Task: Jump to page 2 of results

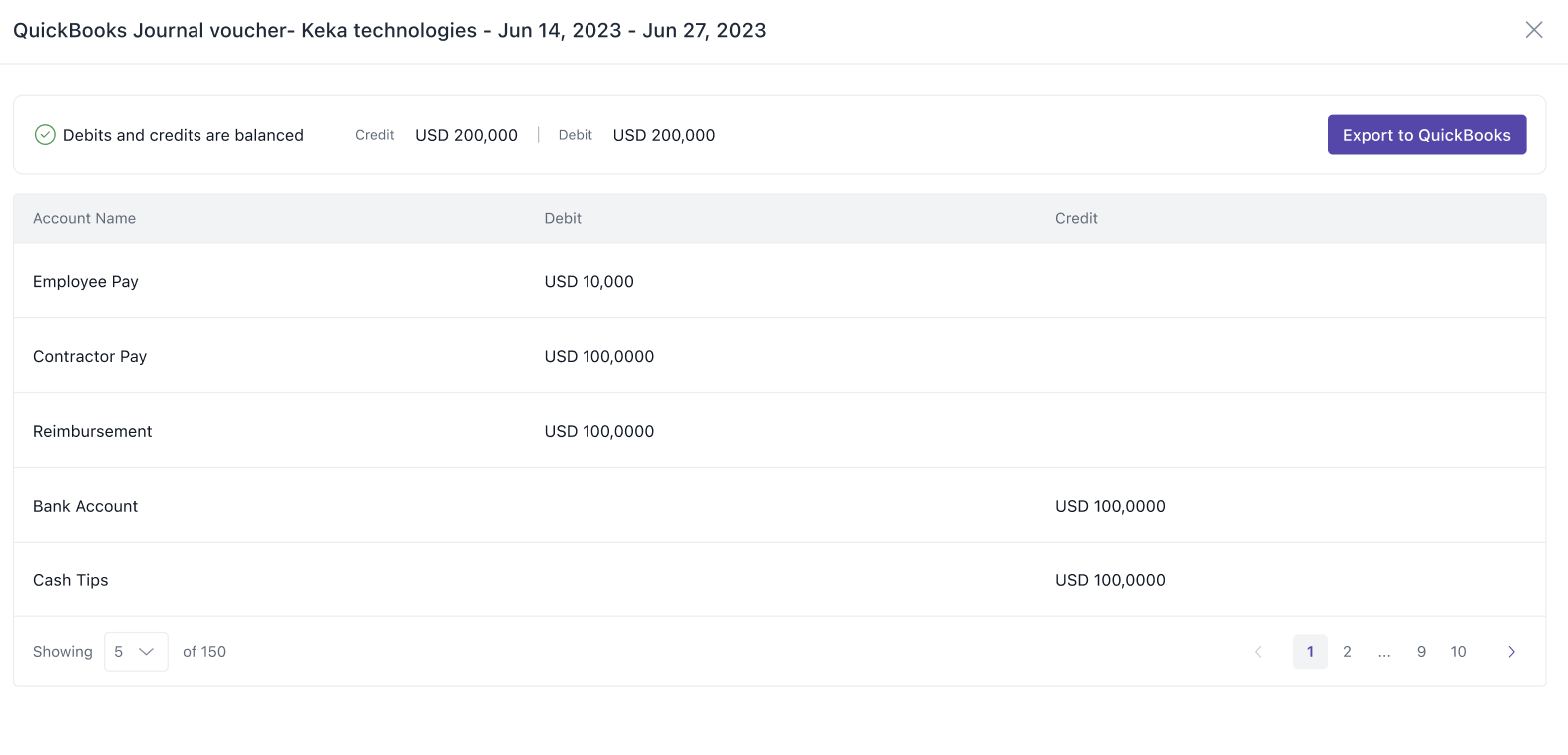Action: pyautogui.click(x=1347, y=652)
